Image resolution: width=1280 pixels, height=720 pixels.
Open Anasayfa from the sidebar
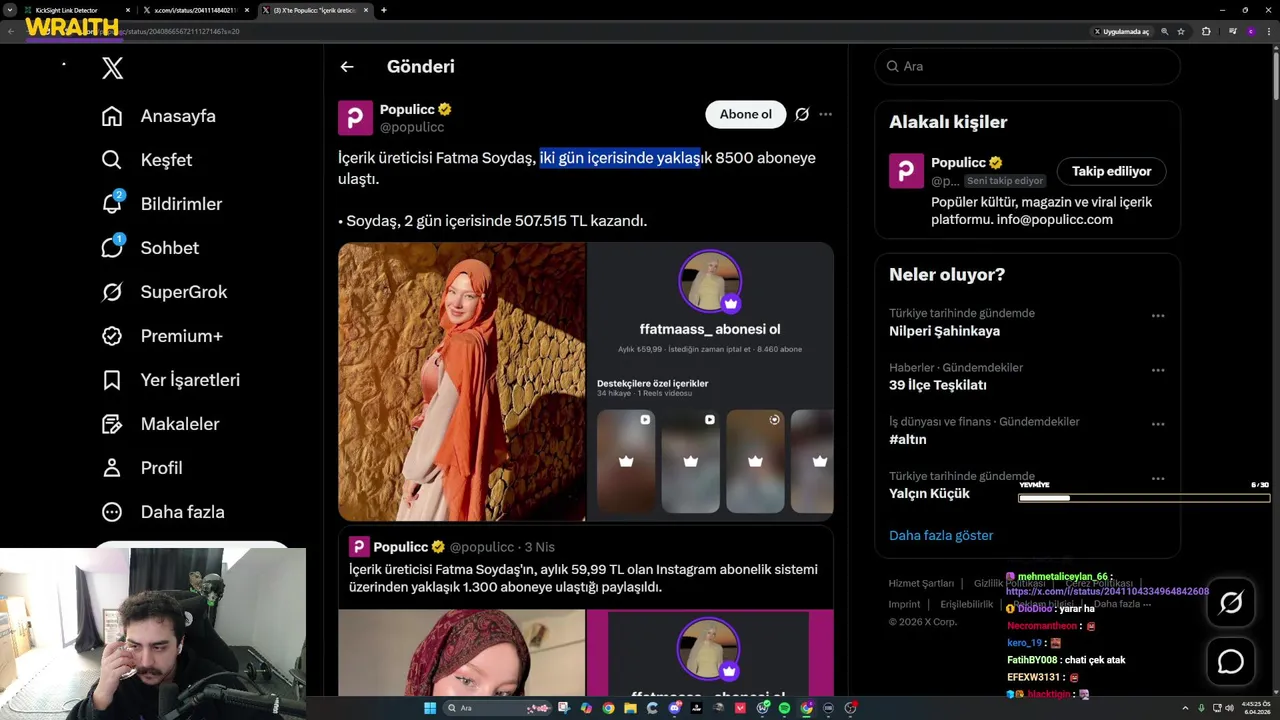(x=159, y=116)
